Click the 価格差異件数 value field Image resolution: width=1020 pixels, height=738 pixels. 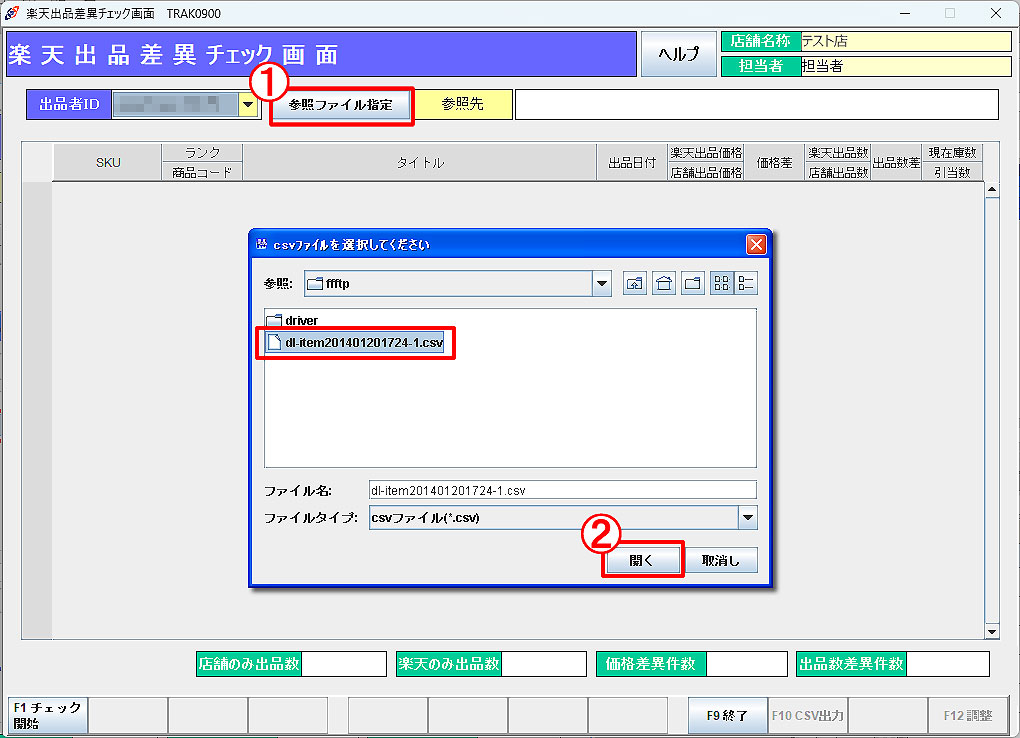pyautogui.click(x=746, y=664)
